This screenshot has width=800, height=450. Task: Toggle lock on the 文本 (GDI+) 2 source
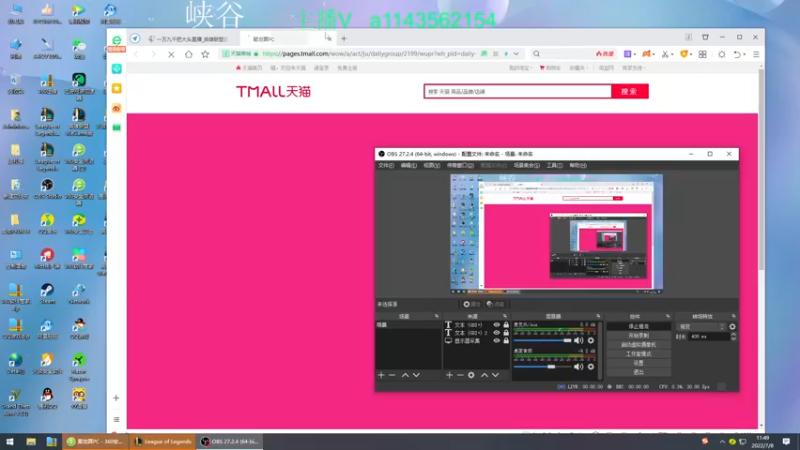pos(506,333)
